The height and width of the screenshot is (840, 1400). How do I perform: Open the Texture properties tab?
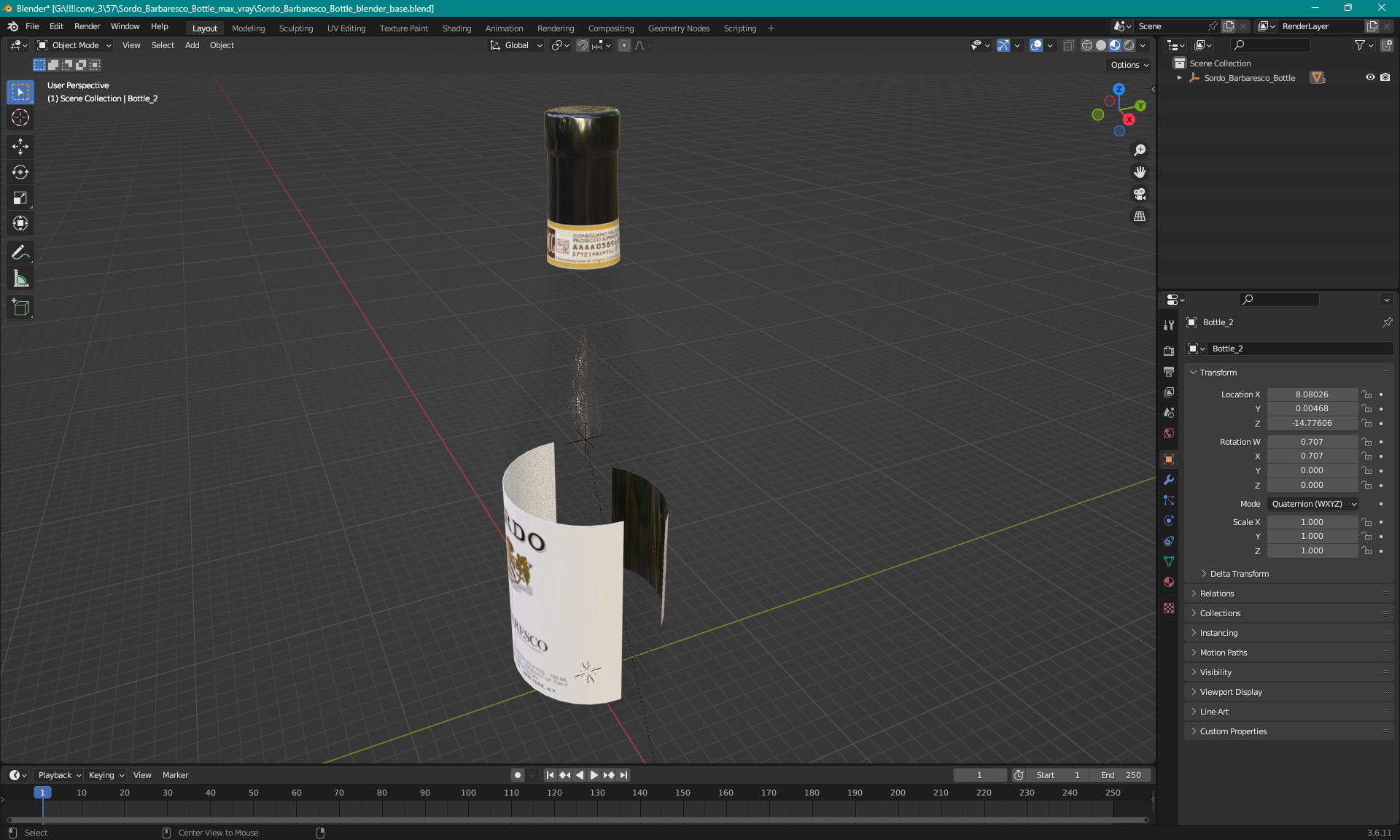(x=1169, y=608)
